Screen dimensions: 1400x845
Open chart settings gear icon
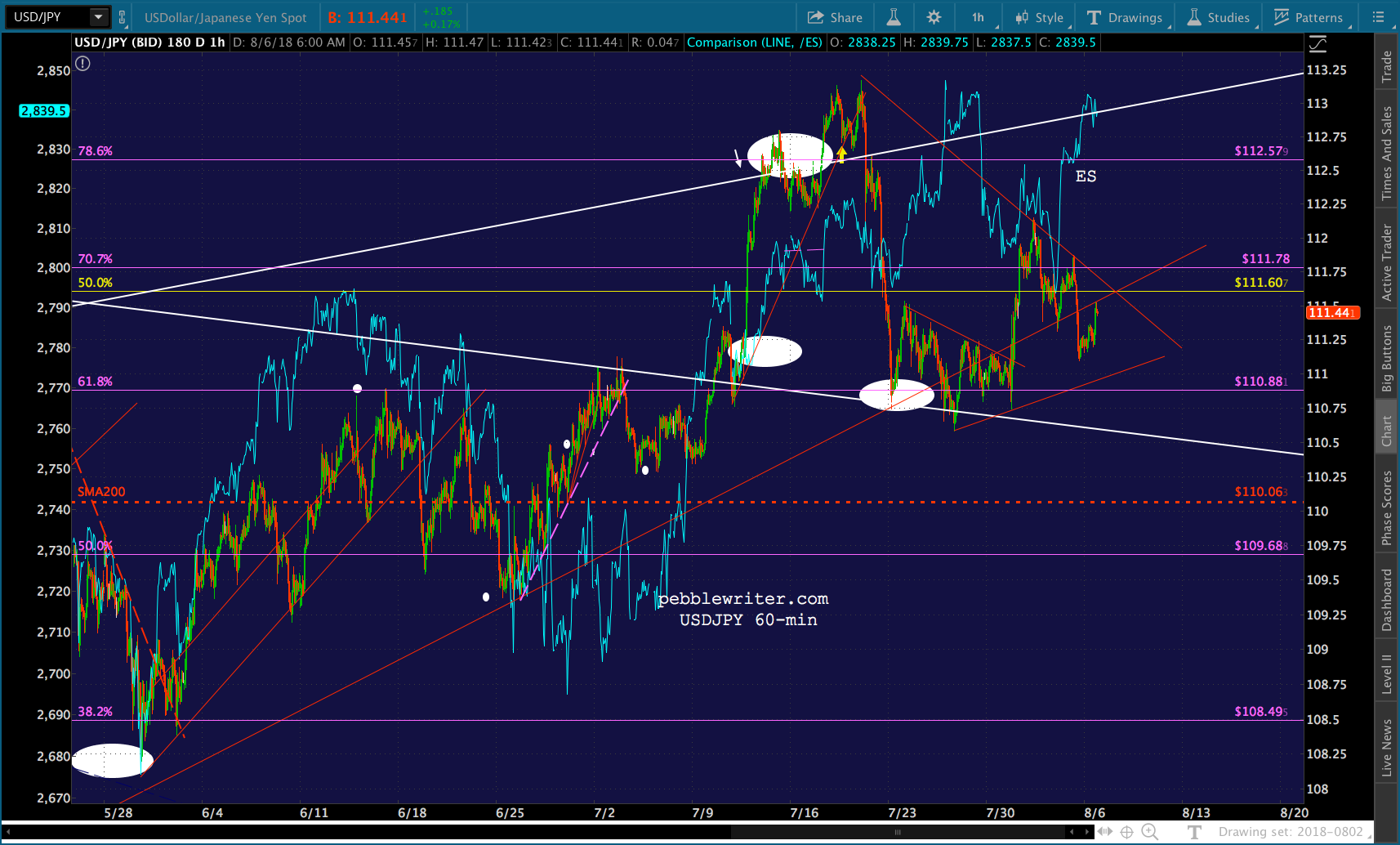pyautogui.click(x=934, y=17)
